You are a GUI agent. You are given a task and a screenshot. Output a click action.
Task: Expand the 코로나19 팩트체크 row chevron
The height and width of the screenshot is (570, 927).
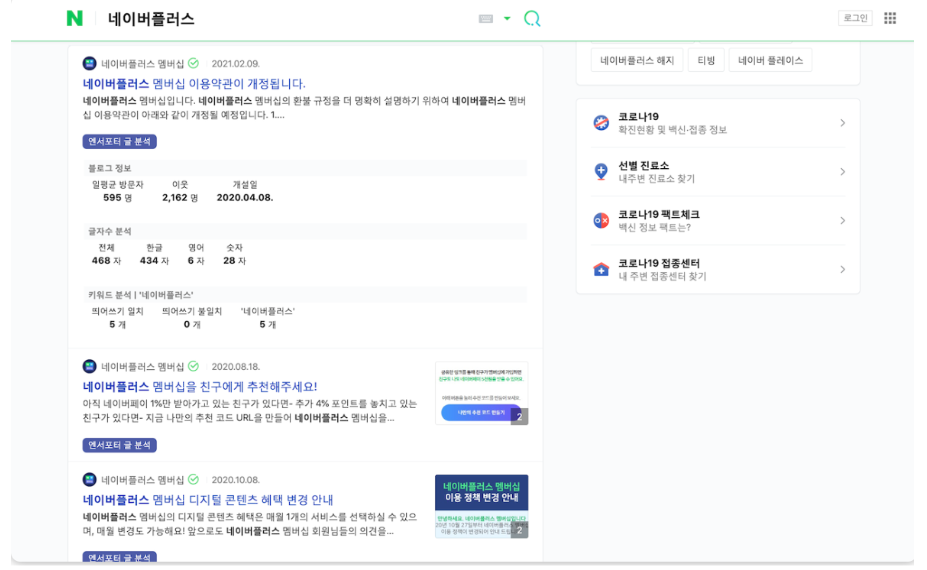click(x=842, y=221)
